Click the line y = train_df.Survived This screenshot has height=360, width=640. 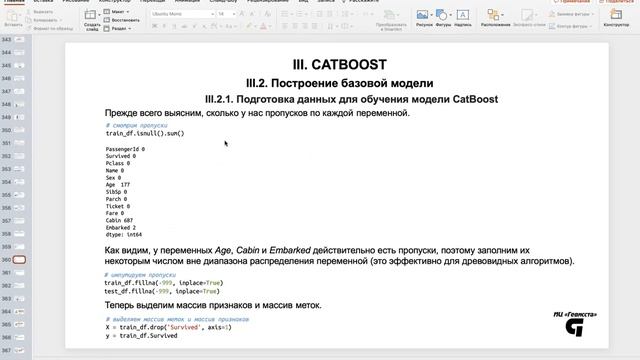(142, 336)
